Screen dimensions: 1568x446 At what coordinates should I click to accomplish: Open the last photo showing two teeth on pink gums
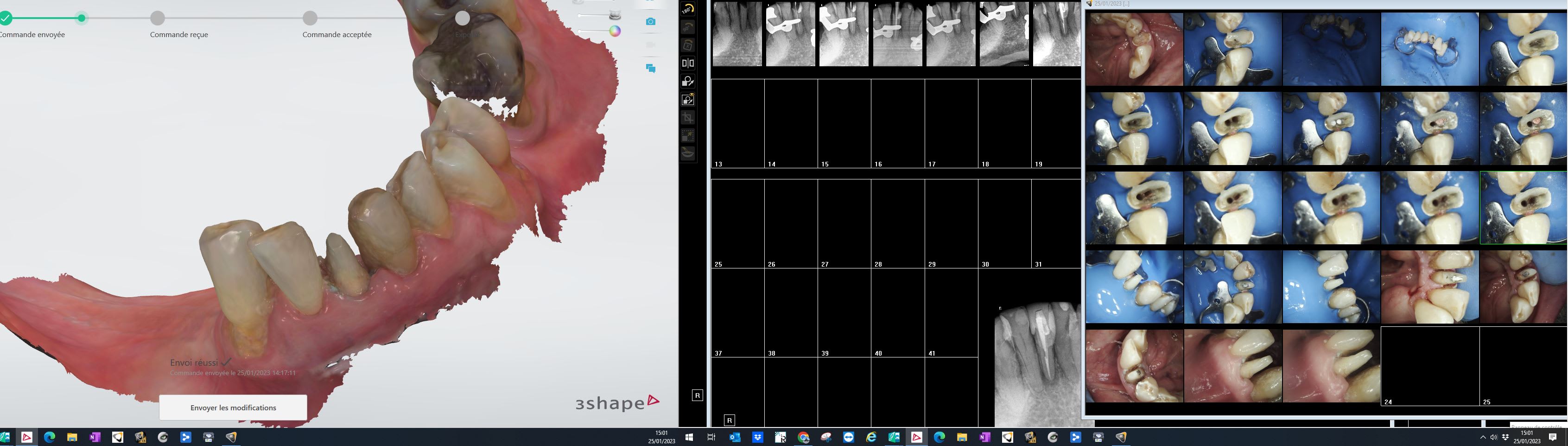click(1331, 366)
